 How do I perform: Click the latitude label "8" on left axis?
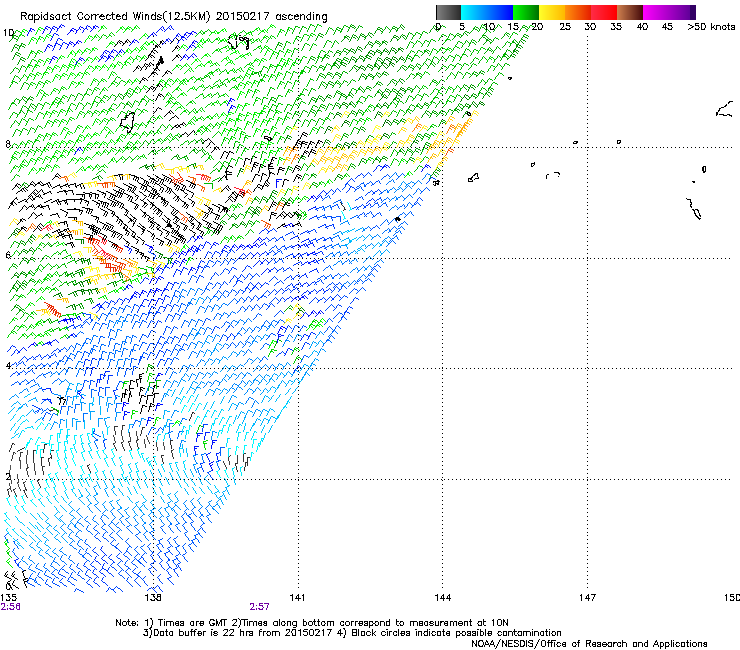coord(8,144)
